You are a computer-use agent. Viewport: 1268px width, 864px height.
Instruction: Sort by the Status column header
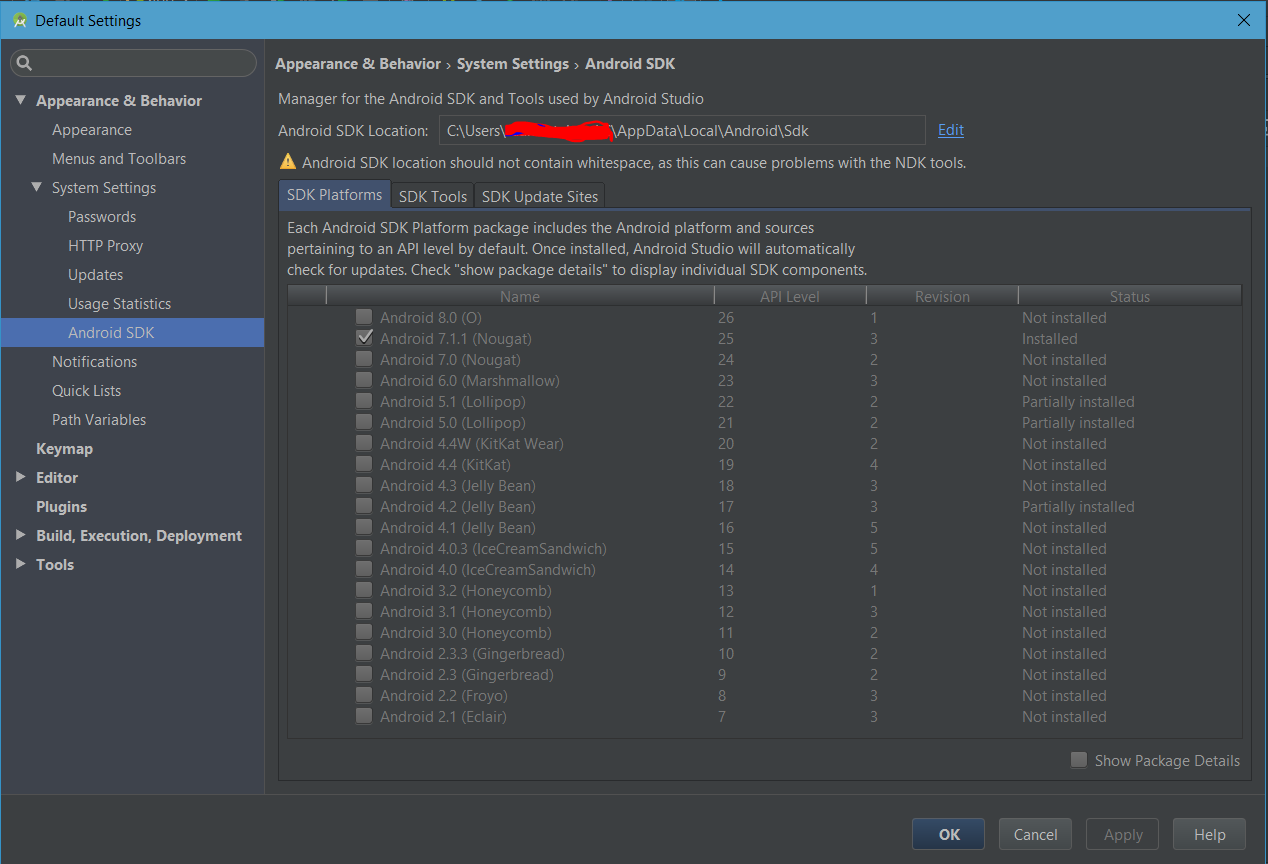pyautogui.click(x=1130, y=296)
